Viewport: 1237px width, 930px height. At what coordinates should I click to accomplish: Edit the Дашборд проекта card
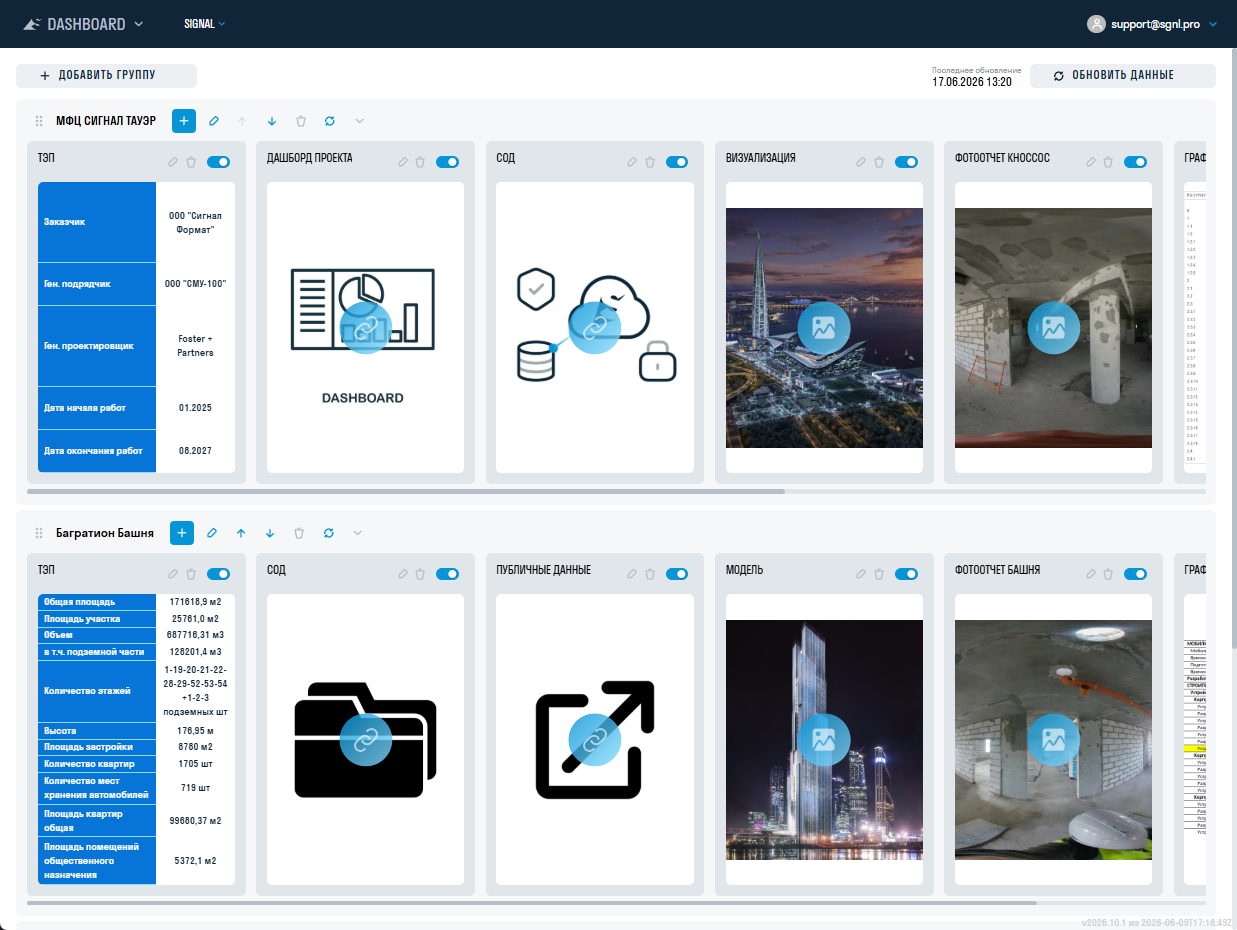[x=403, y=162]
